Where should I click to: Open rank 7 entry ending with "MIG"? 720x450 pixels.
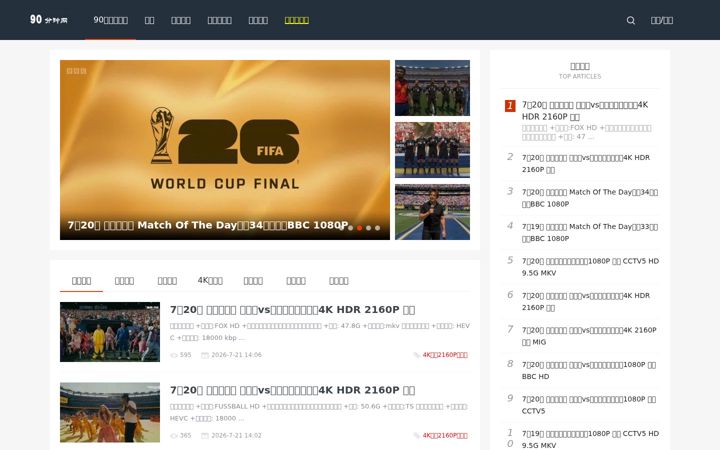pyautogui.click(x=589, y=336)
